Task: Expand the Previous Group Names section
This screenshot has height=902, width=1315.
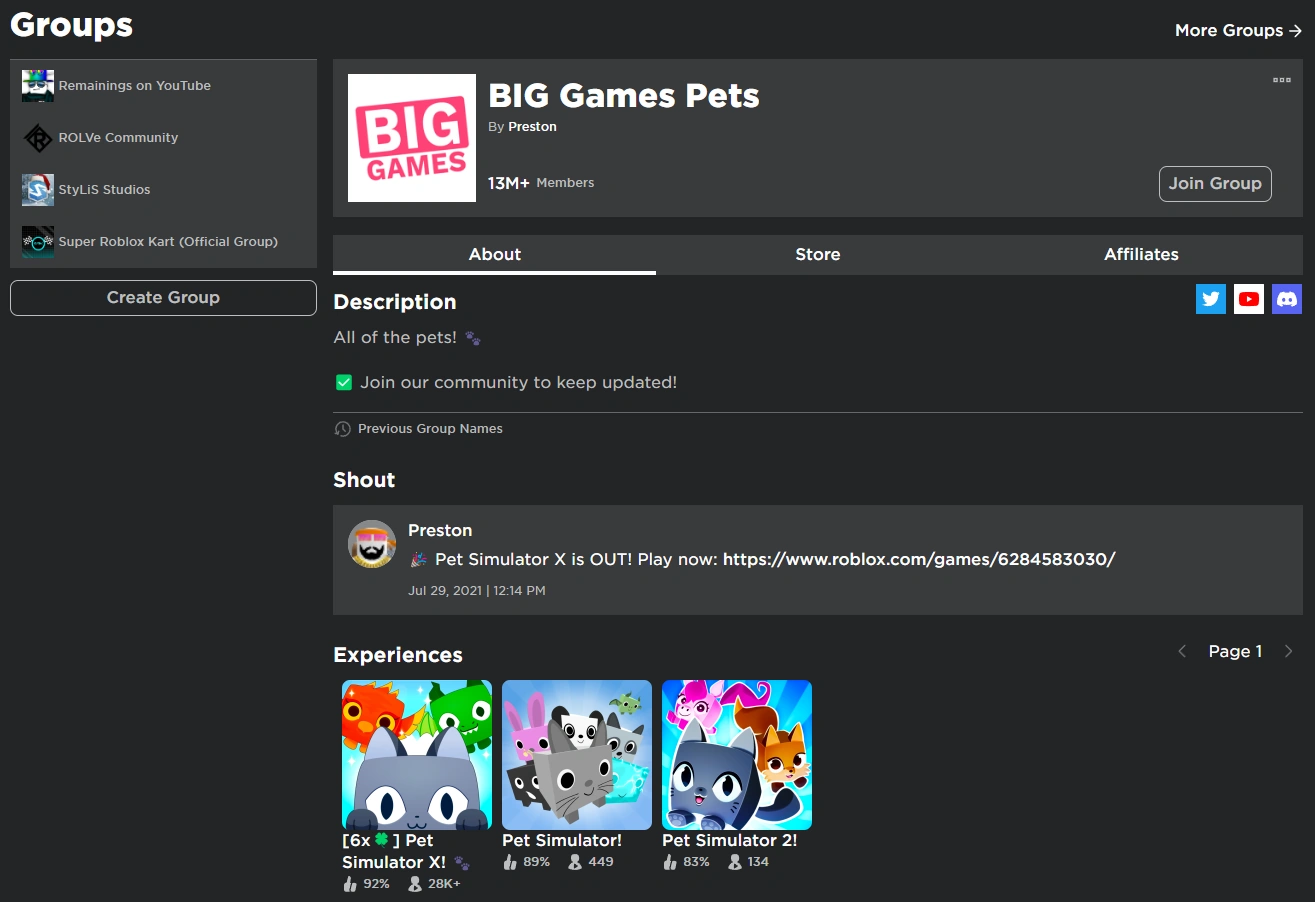Action: pyautogui.click(x=429, y=428)
